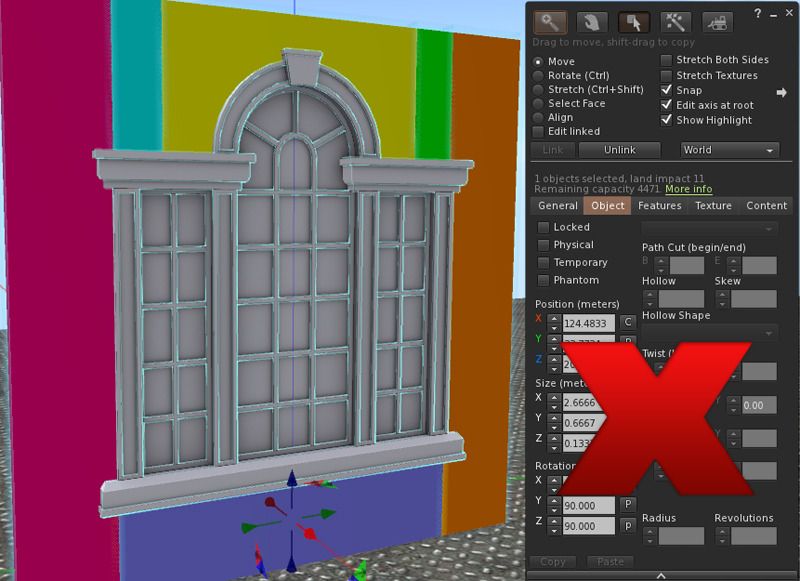Increase Rotation Y with the up stepper

(554, 501)
